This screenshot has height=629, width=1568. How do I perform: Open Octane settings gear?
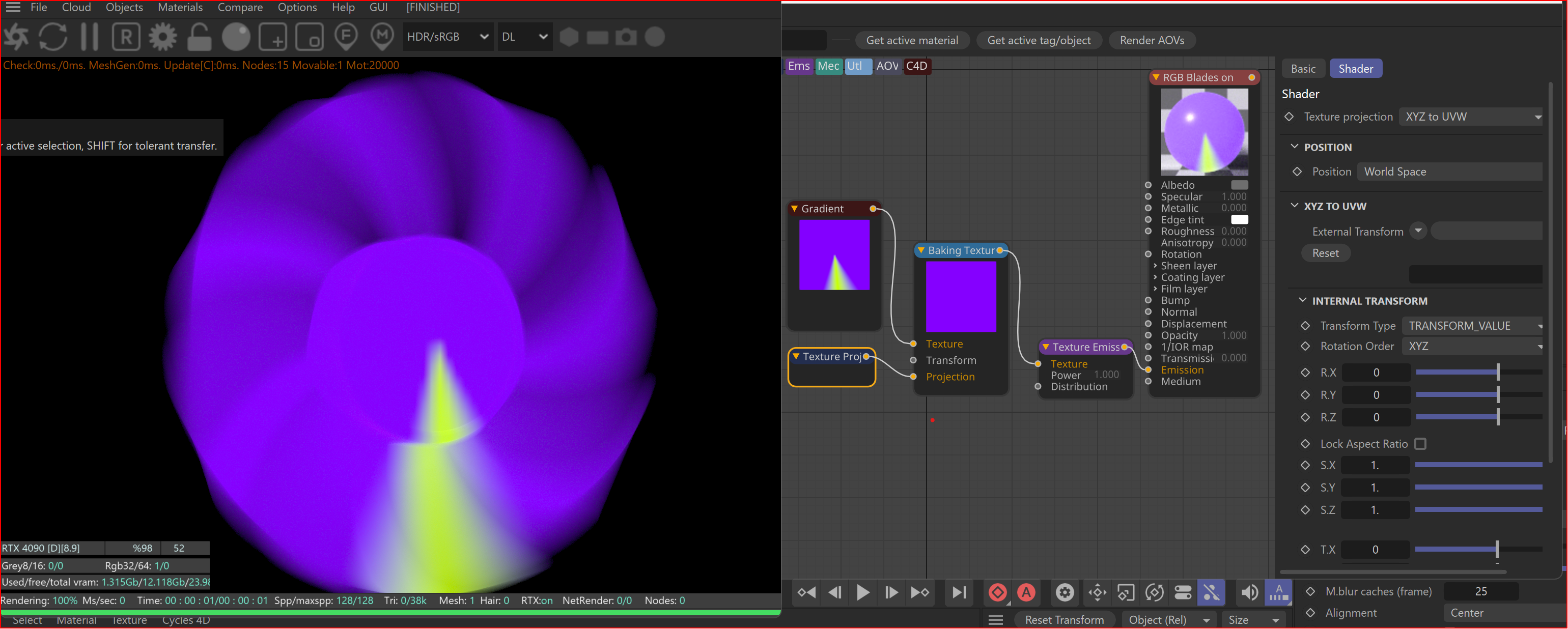tap(162, 37)
